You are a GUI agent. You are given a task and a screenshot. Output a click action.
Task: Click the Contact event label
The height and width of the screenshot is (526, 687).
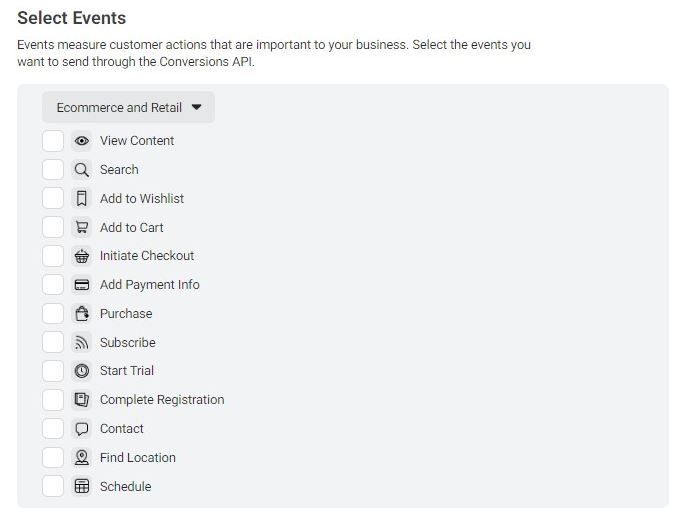click(x=122, y=429)
